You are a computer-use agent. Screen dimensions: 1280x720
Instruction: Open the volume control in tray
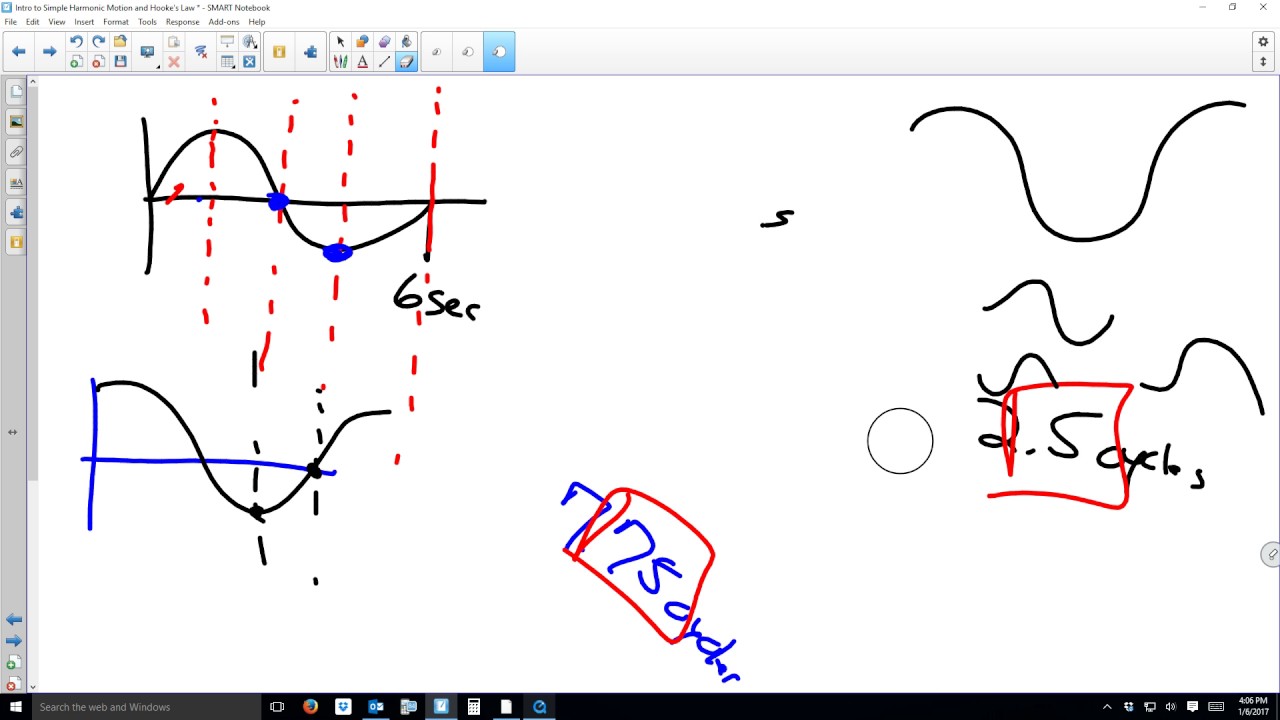click(x=1170, y=707)
